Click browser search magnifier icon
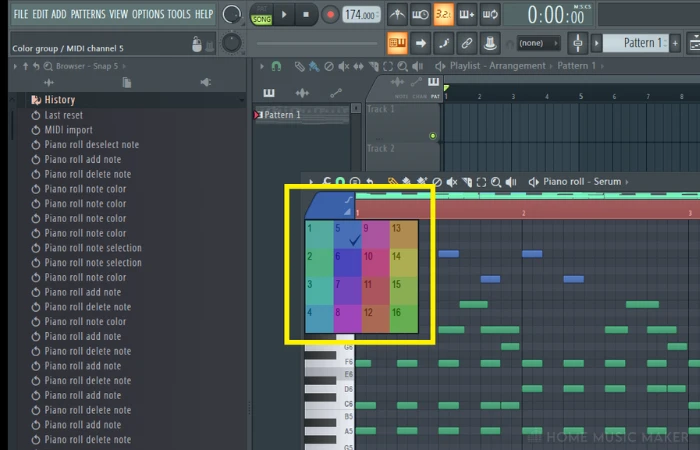This screenshot has height=450, width=700. [x=48, y=67]
